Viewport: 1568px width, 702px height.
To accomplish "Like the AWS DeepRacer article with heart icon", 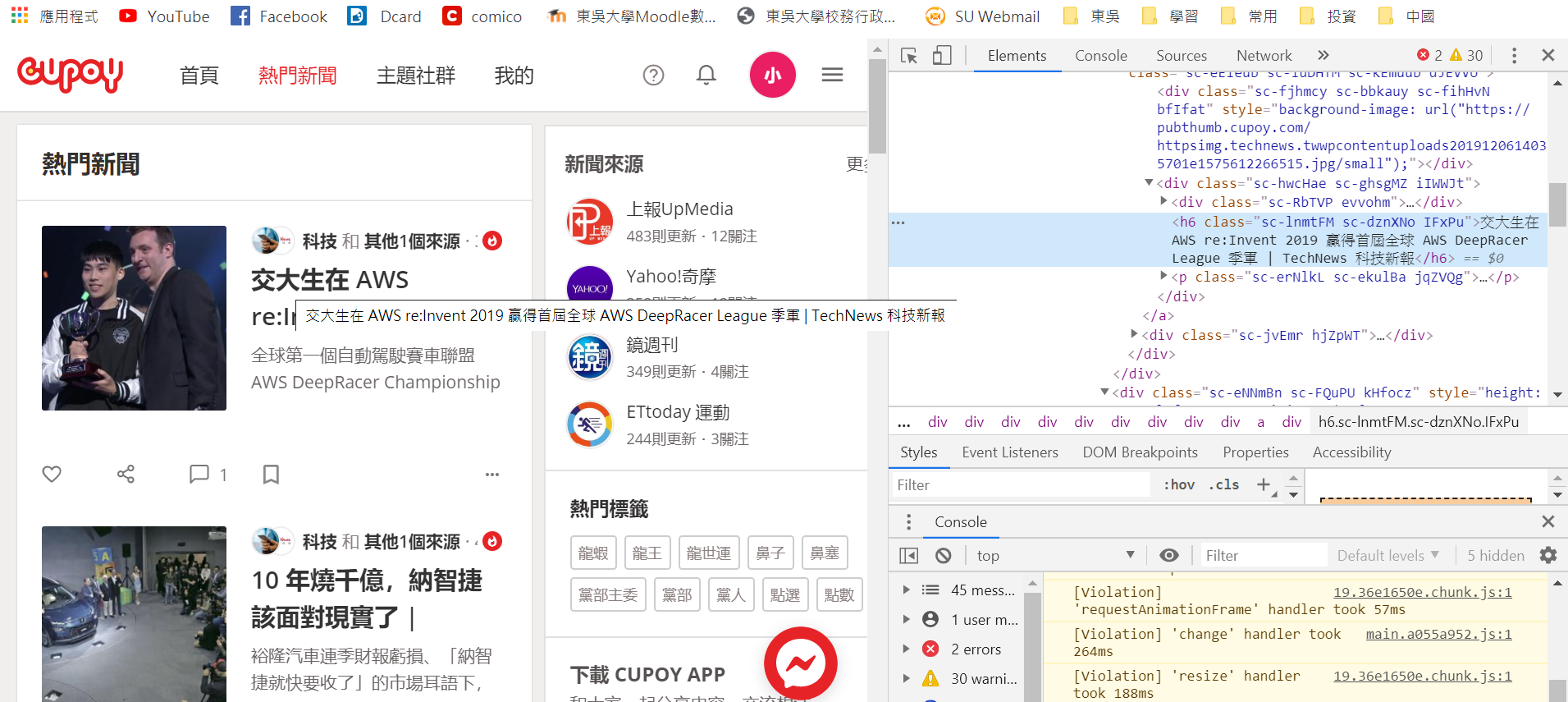I will pyautogui.click(x=52, y=474).
